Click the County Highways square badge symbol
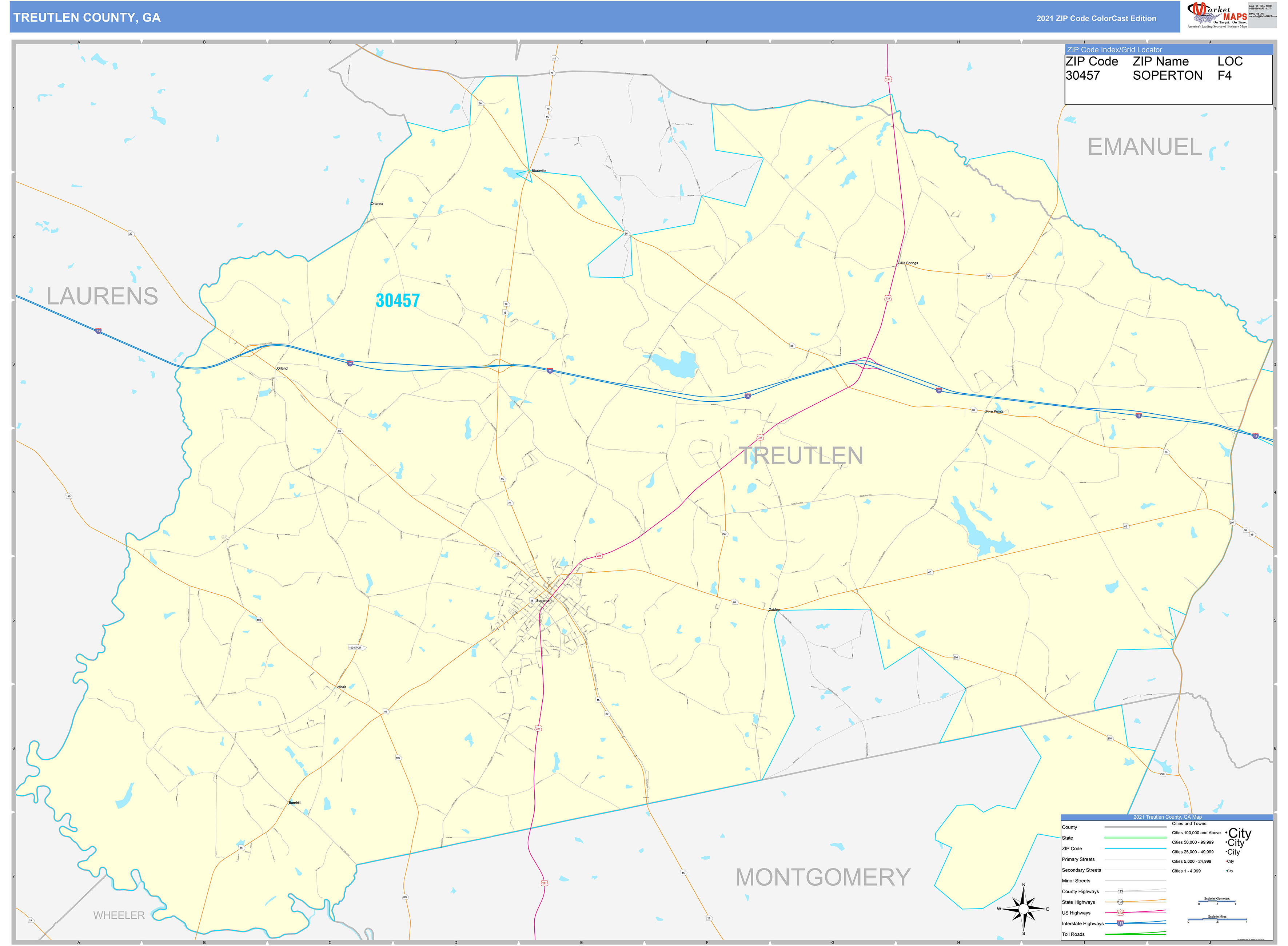The width and height of the screenshot is (1288, 946). pos(1120,891)
